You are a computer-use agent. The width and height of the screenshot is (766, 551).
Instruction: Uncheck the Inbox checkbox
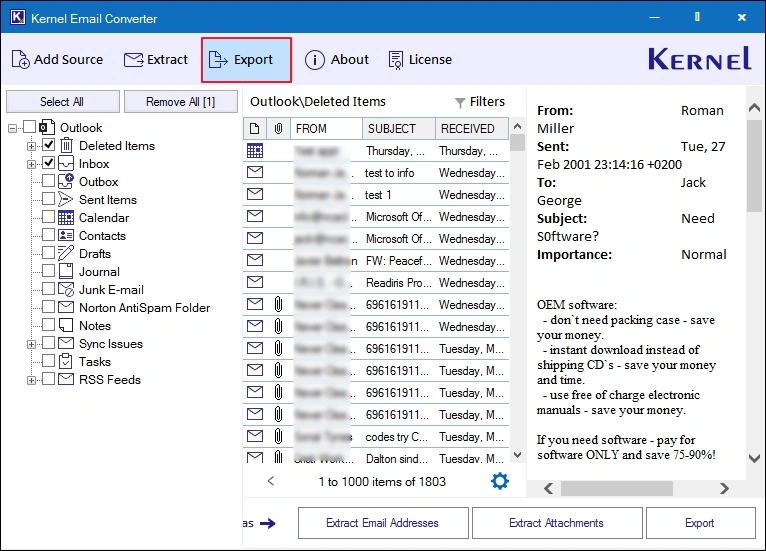click(48, 163)
